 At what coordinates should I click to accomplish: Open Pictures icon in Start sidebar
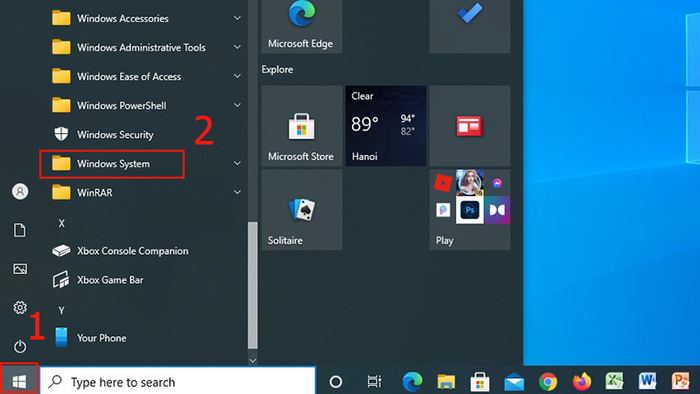tap(20, 269)
